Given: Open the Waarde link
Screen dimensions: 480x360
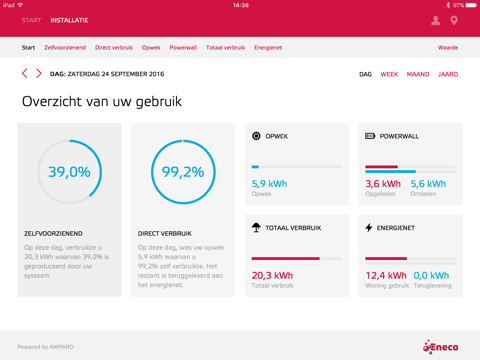Looking at the screenshot, I should click(448, 48).
